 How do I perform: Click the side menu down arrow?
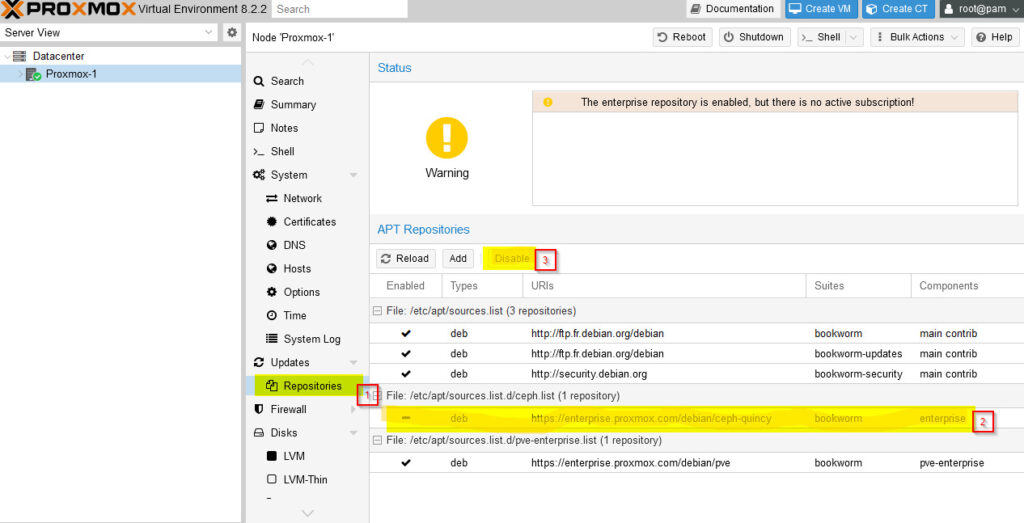(x=308, y=514)
